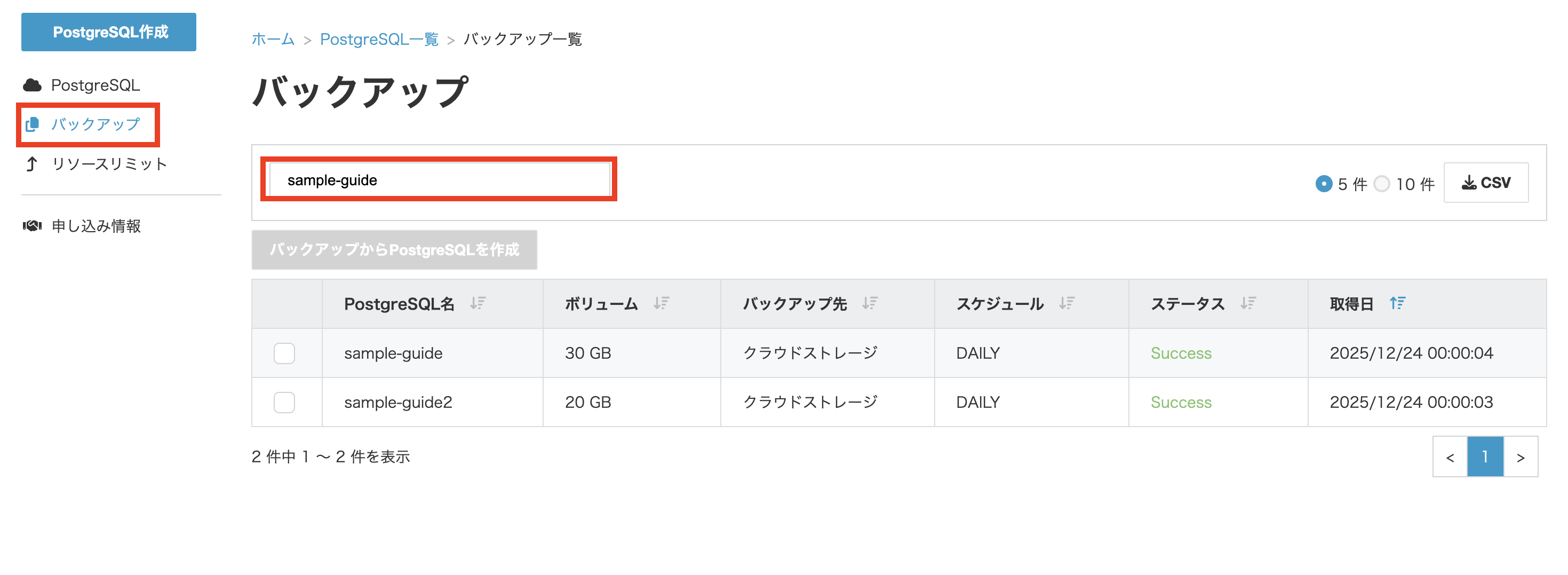This screenshot has width=1568, height=575.
Task: Click the PostgreSQL cloud icon in sidebar
Action: tap(32, 85)
